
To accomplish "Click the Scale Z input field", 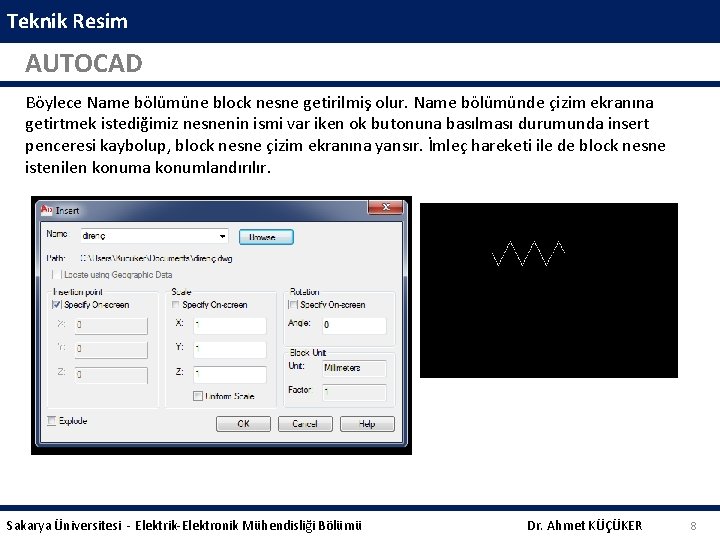I will 230,374.
